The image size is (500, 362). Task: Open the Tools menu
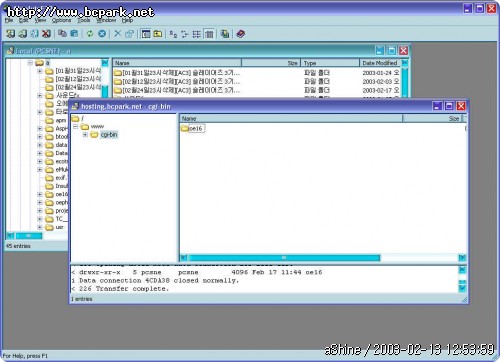[84, 20]
